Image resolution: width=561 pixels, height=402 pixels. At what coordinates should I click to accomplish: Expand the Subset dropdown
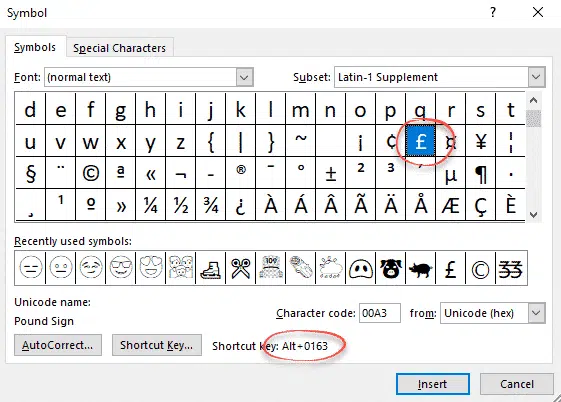pyautogui.click(x=536, y=77)
